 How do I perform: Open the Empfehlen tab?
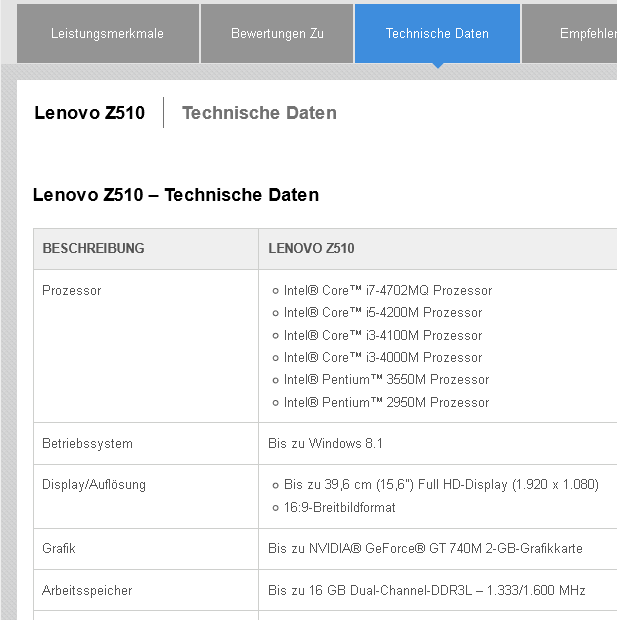[x=570, y=34]
